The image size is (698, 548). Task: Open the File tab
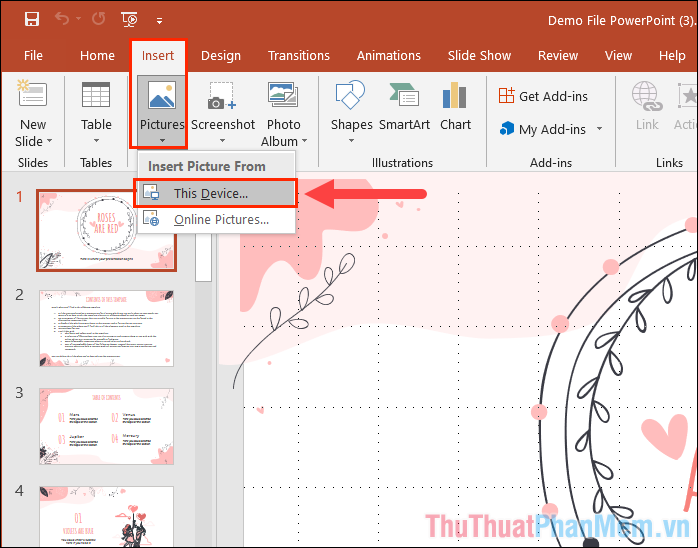(x=33, y=55)
